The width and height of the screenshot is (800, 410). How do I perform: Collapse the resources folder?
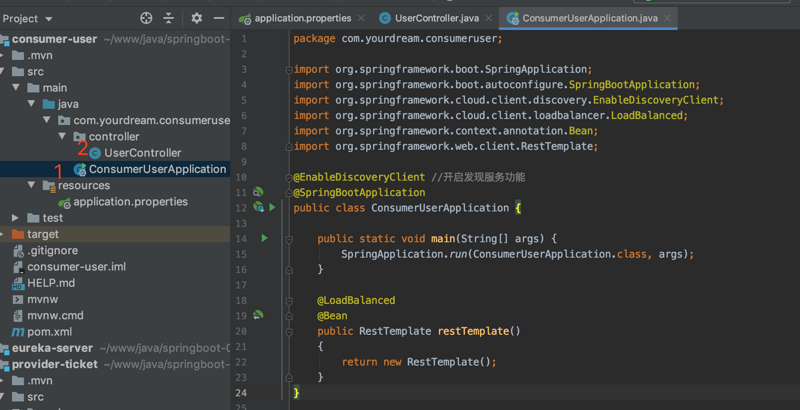click(x=31, y=185)
